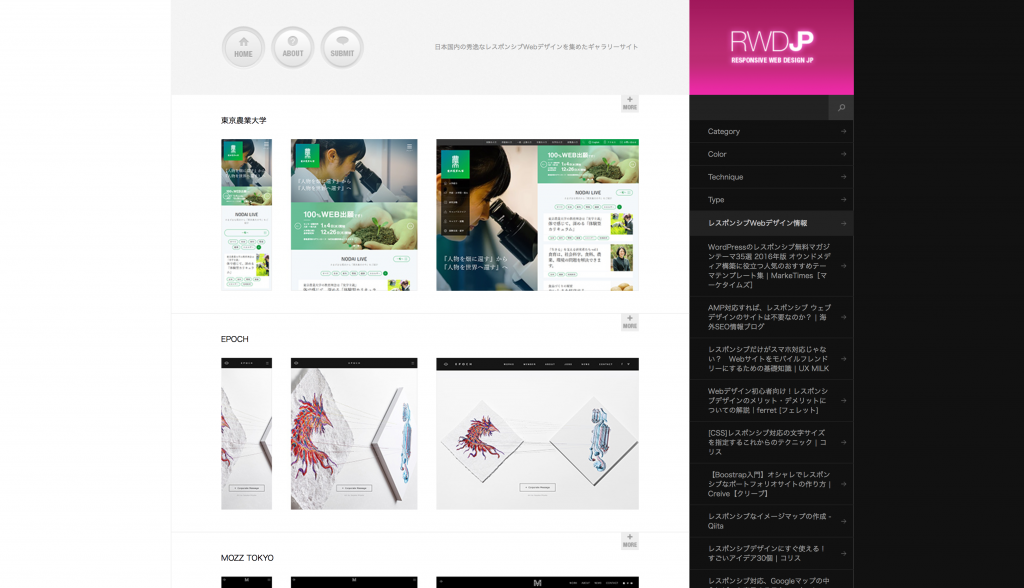Open the UX MILK mobile-friendly article link
This screenshot has height=588, width=1024.
click(771, 359)
